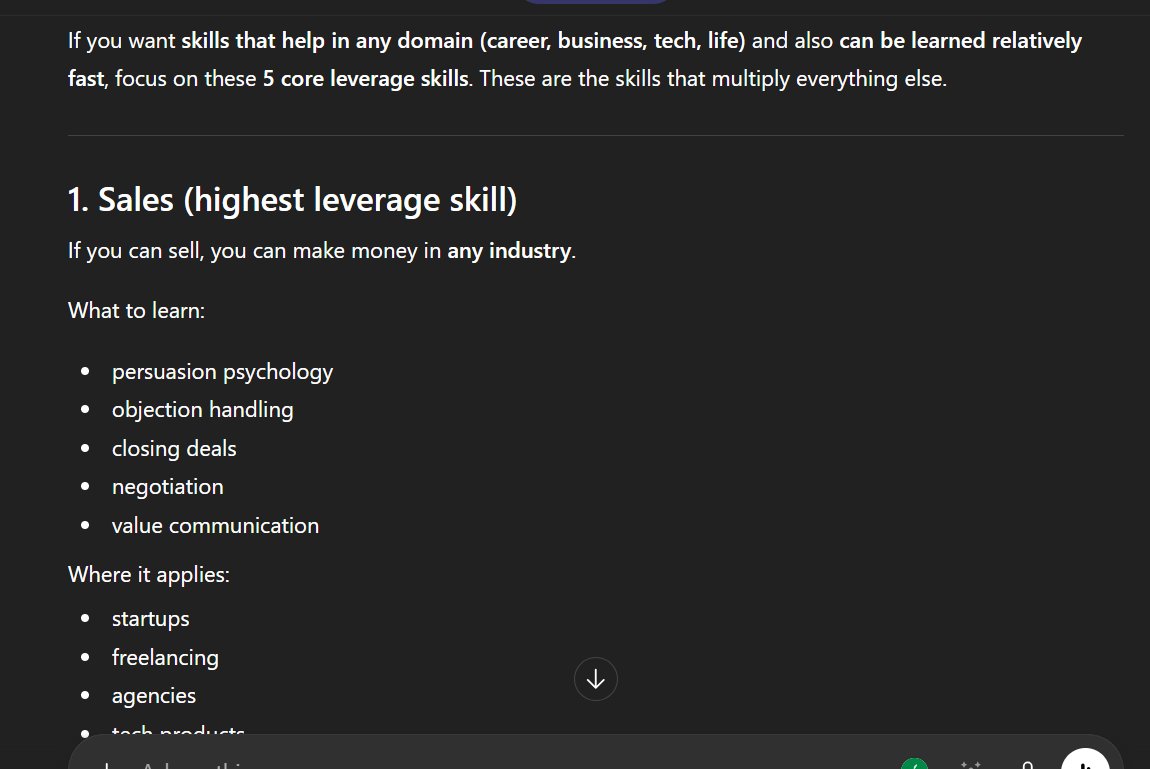
Task: Click the sentence "If you can sell, you can make money"
Action: (243, 251)
